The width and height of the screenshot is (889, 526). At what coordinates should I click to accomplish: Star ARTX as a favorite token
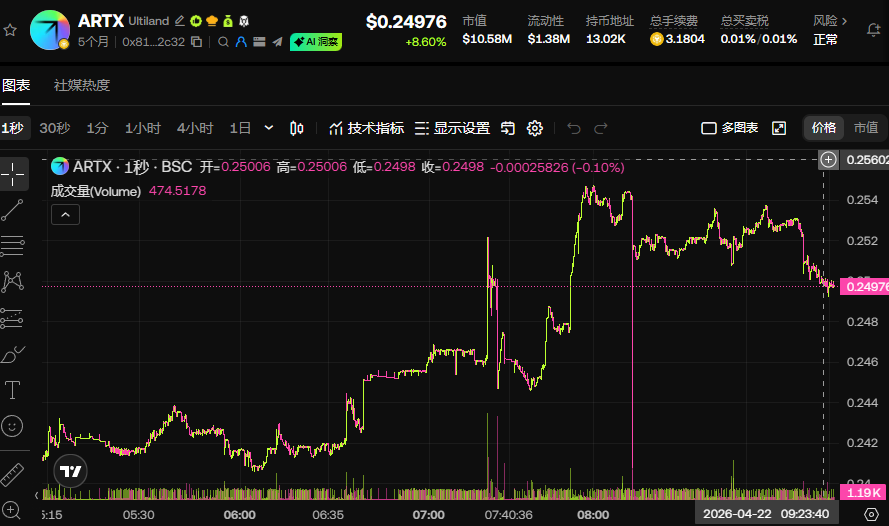[x=10, y=30]
